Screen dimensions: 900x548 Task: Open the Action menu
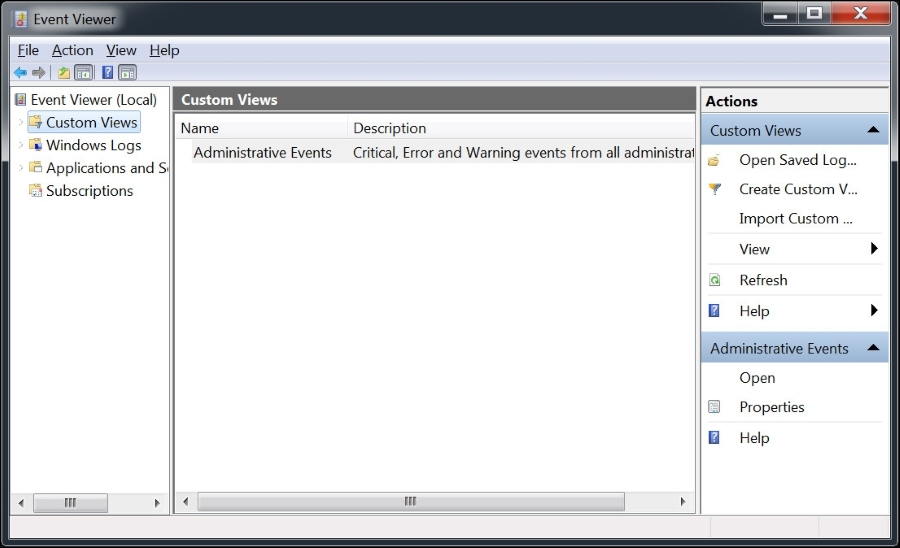point(72,50)
